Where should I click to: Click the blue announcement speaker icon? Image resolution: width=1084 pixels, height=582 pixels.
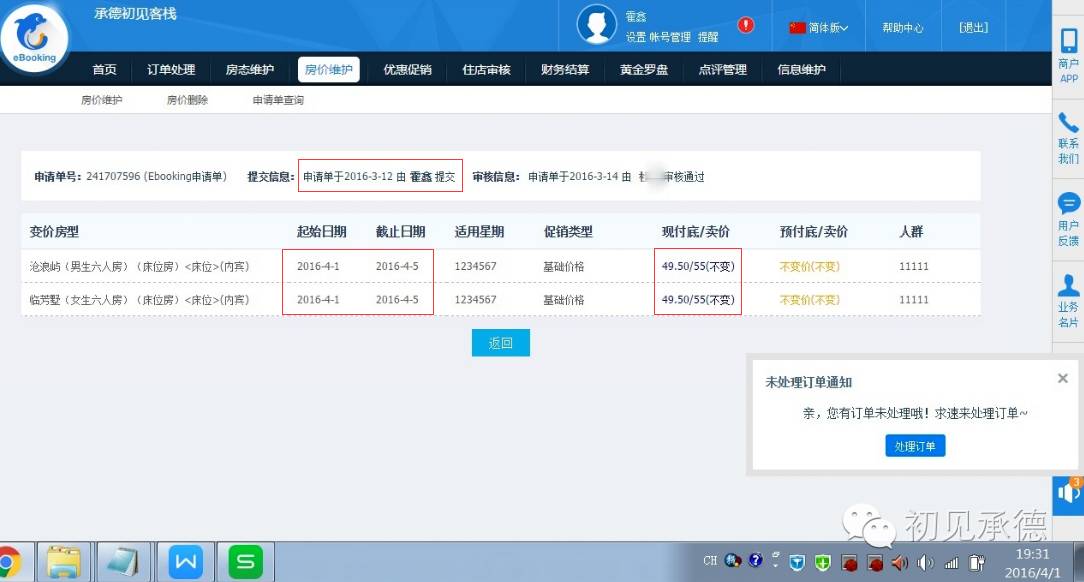click(1068, 495)
